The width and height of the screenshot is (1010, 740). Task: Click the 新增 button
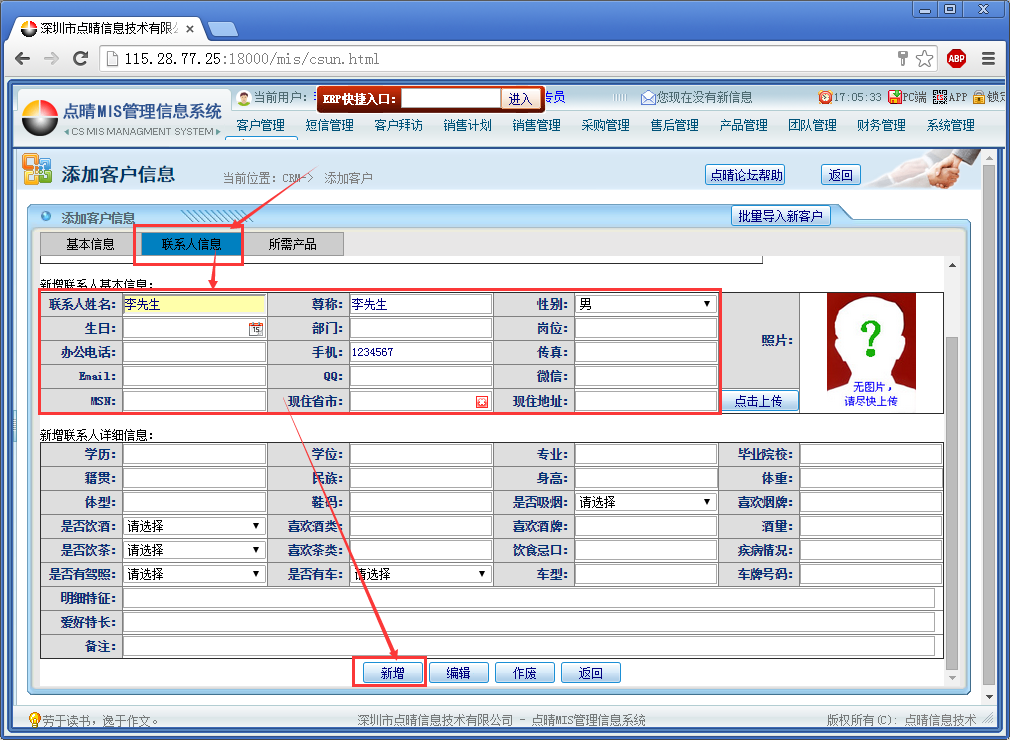391,673
